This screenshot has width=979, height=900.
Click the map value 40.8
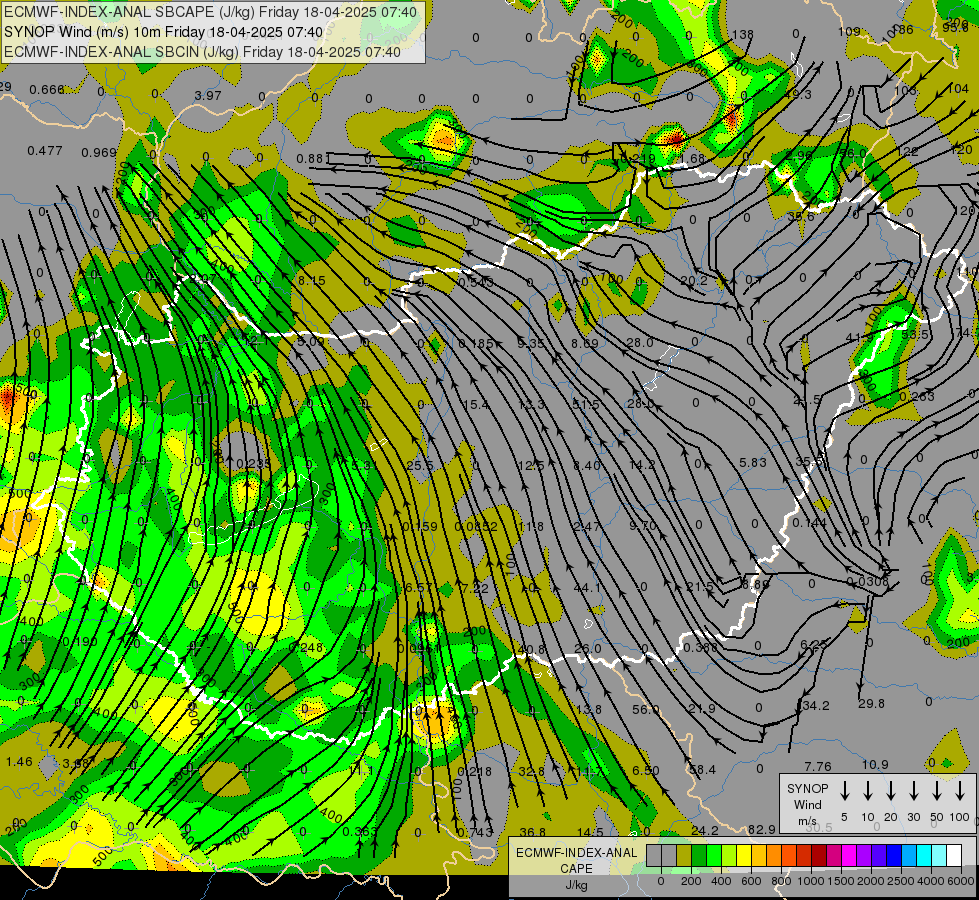pos(532,649)
